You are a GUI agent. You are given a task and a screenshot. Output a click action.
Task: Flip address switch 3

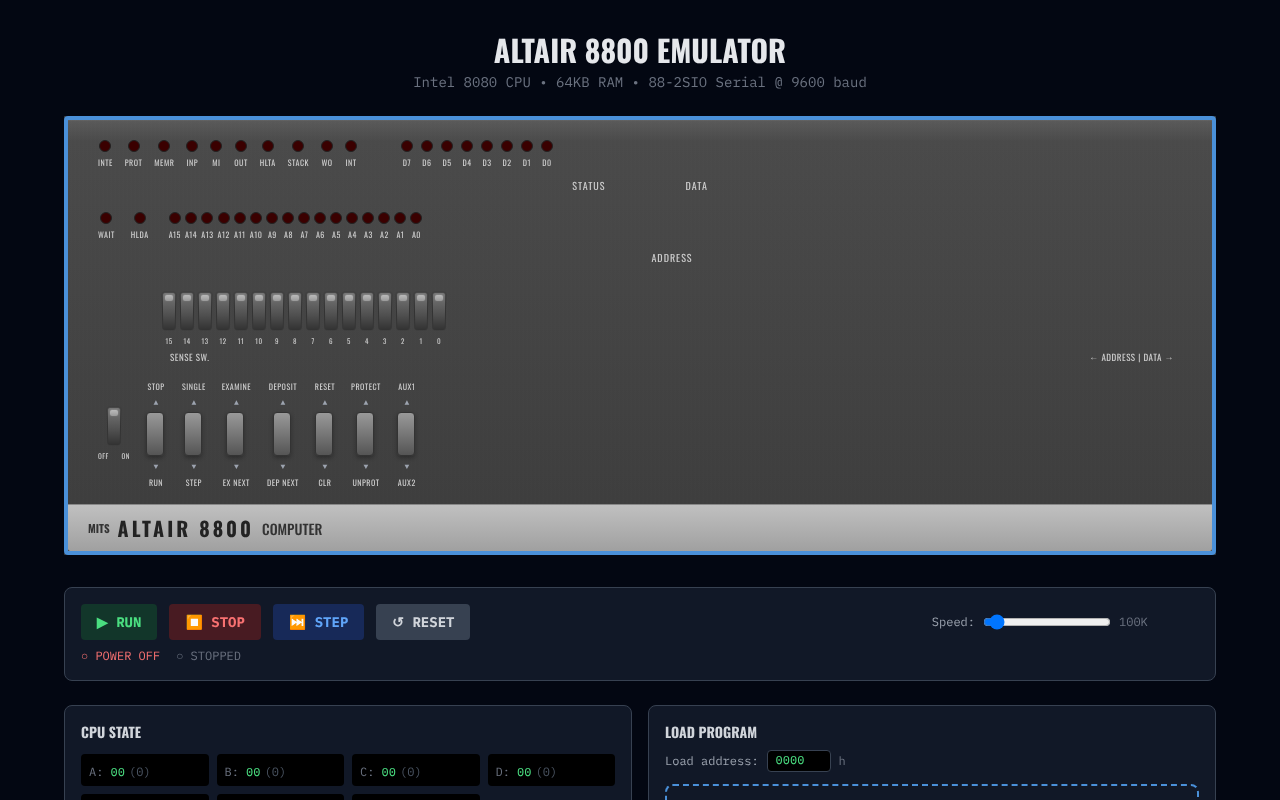click(x=385, y=311)
